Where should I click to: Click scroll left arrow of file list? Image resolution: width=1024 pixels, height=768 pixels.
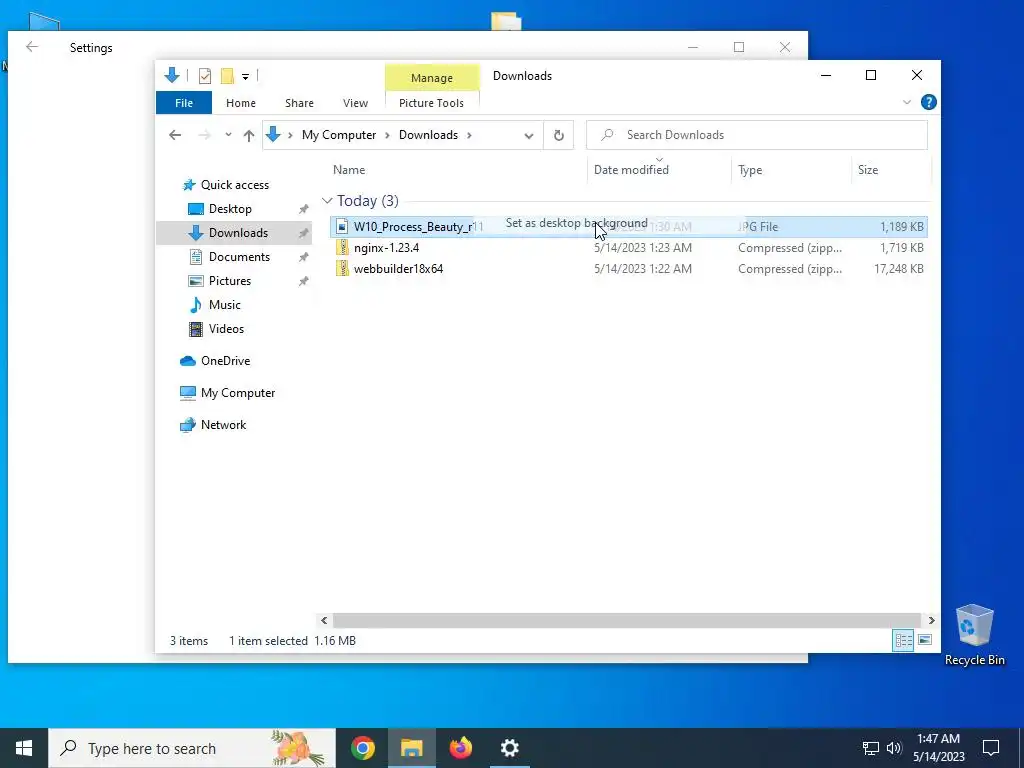click(x=324, y=620)
